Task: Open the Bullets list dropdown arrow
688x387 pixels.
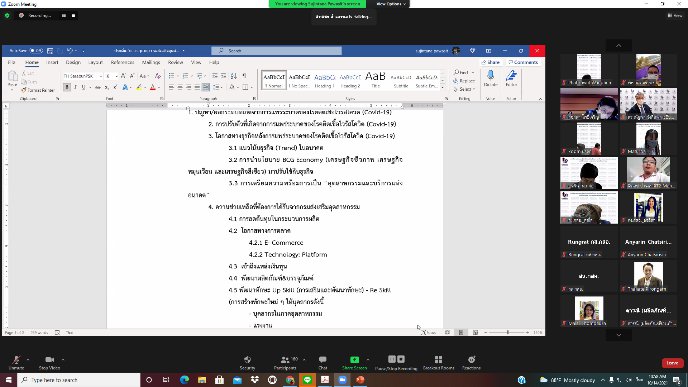Action: click(x=178, y=76)
